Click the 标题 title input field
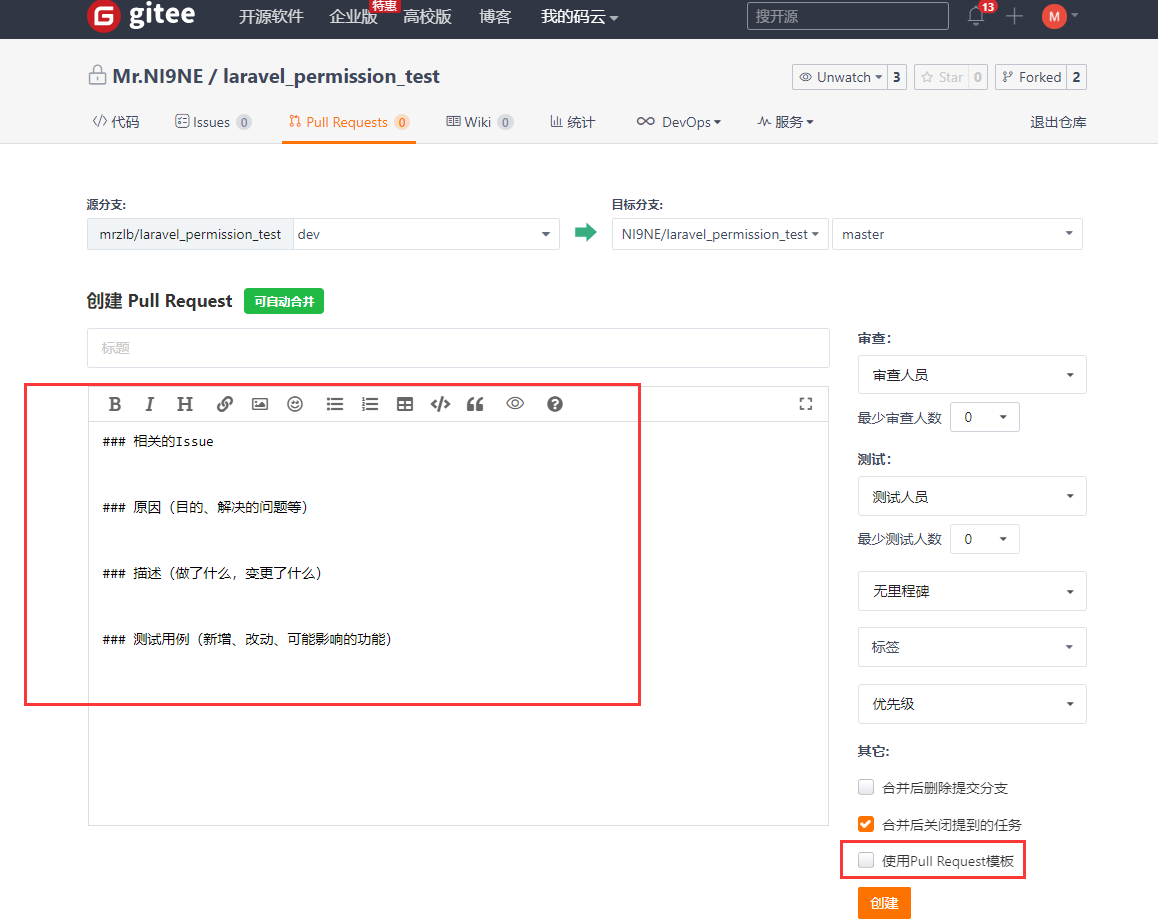1158x922 pixels. pos(458,348)
